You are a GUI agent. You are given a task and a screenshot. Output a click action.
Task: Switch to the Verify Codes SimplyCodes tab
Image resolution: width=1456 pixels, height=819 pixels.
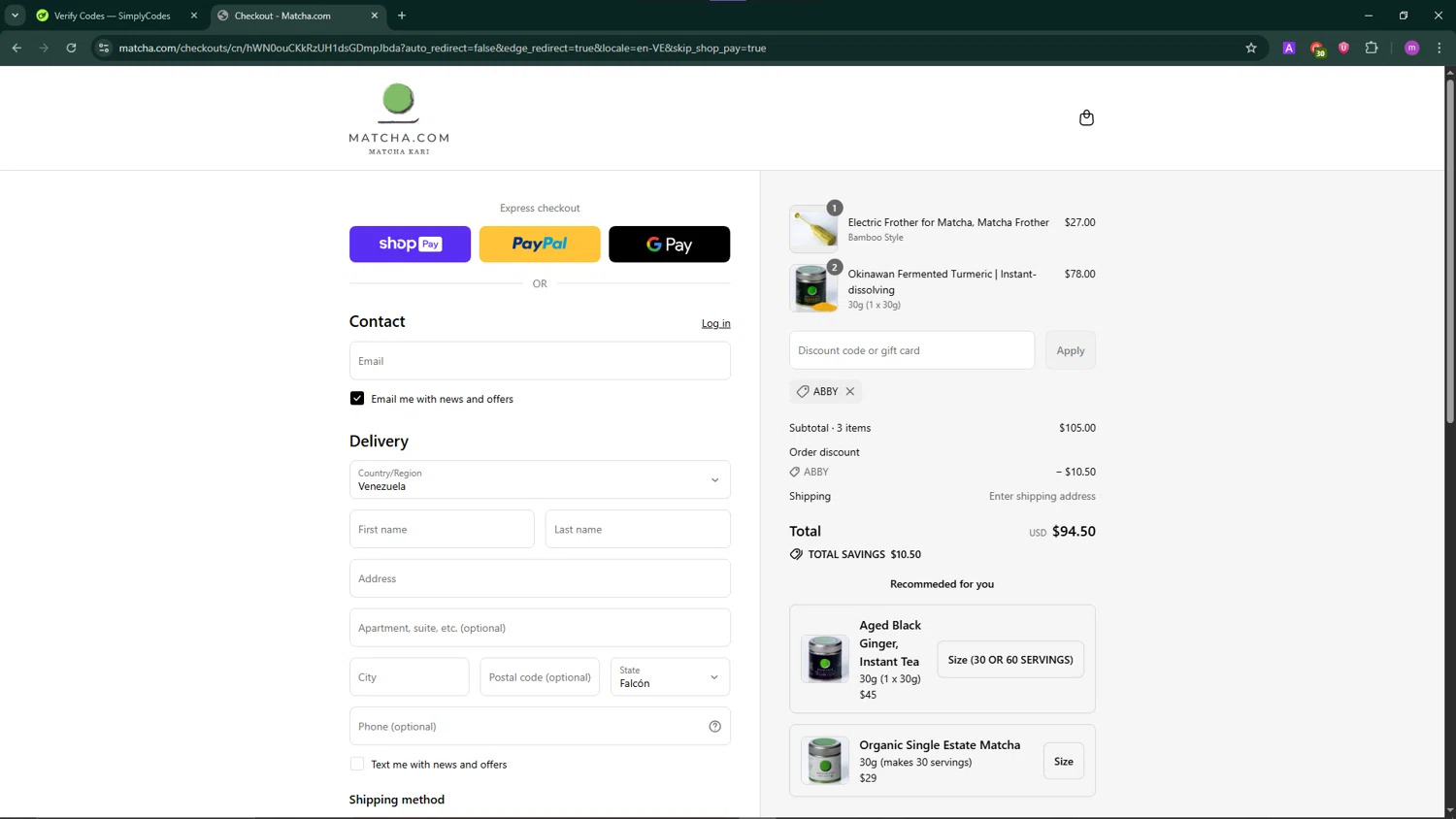[x=112, y=16]
